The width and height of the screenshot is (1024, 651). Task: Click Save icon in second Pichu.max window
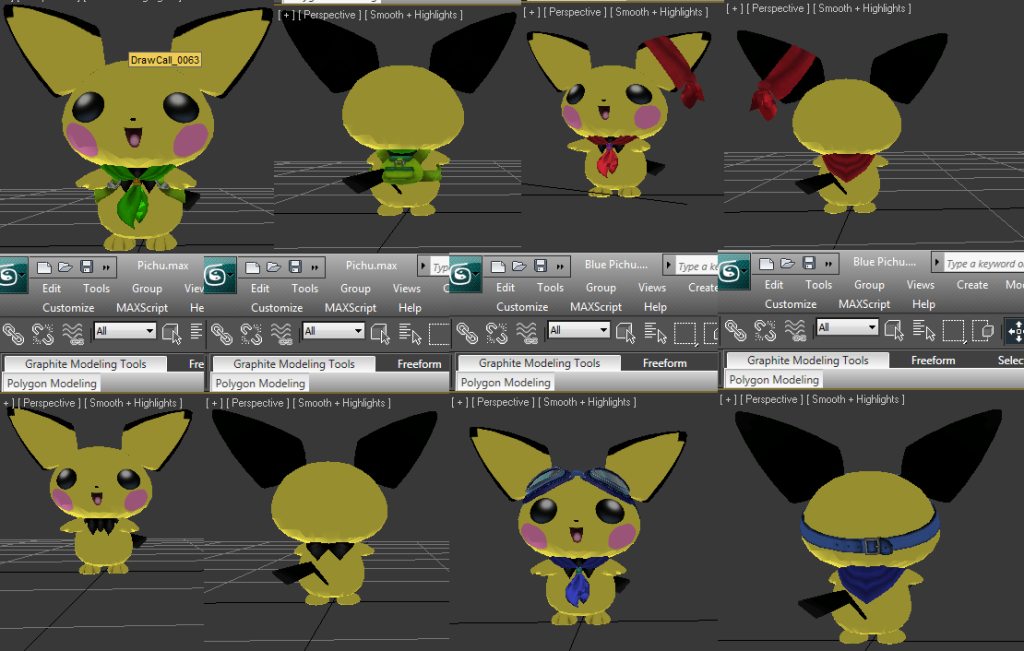295,266
